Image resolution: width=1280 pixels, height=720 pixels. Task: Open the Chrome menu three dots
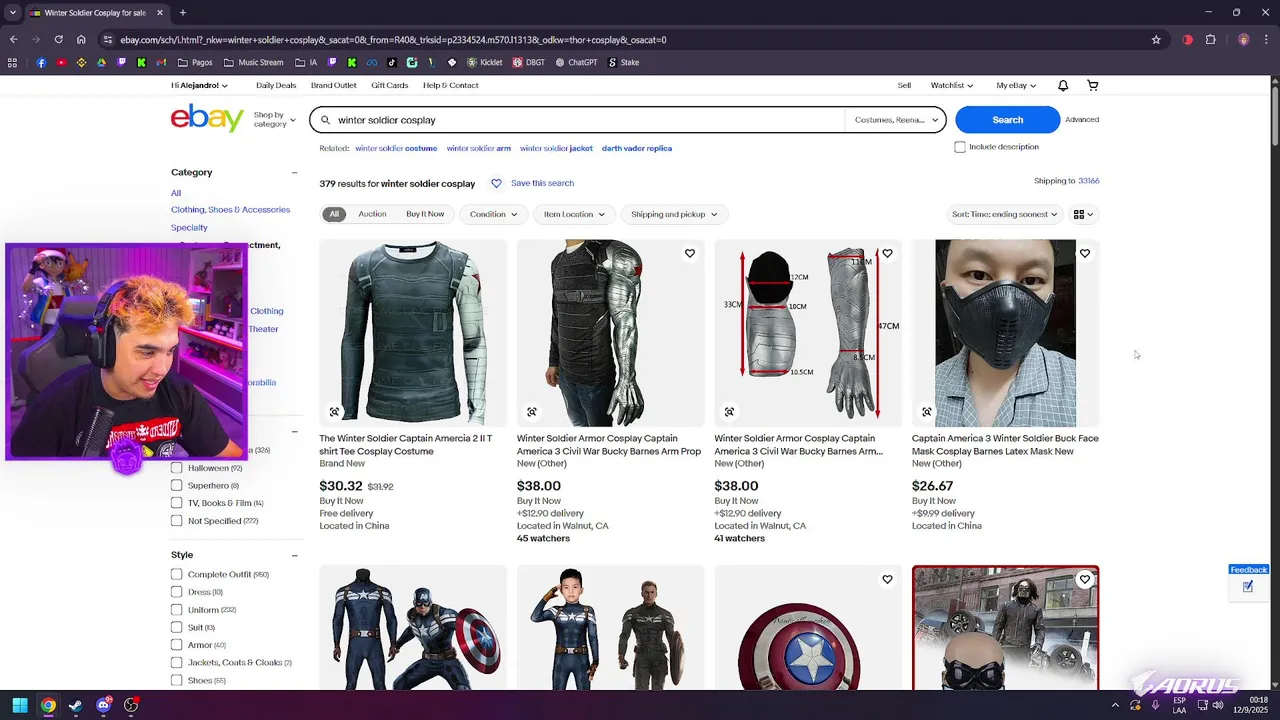pyautogui.click(x=1266, y=40)
